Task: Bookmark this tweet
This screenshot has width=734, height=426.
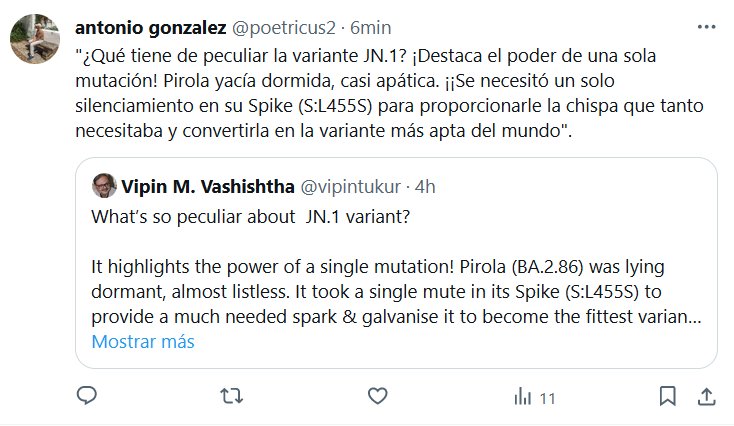Action: [665, 397]
